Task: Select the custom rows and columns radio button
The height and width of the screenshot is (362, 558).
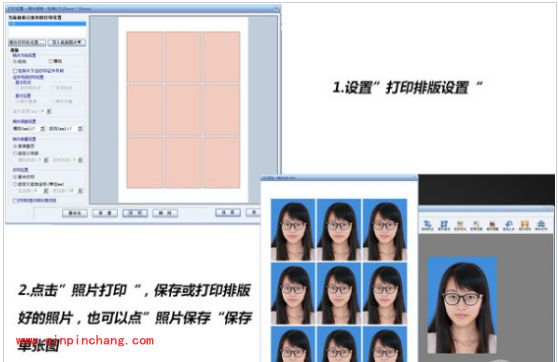Action: click(x=15, y=153)
